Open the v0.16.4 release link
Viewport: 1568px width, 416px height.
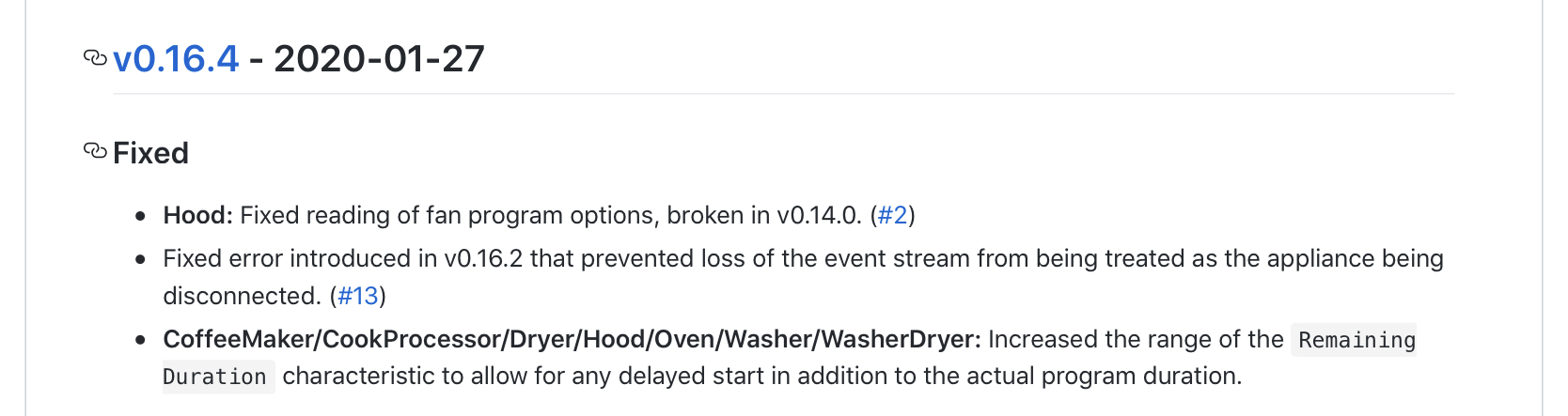[x=176, y=58]
